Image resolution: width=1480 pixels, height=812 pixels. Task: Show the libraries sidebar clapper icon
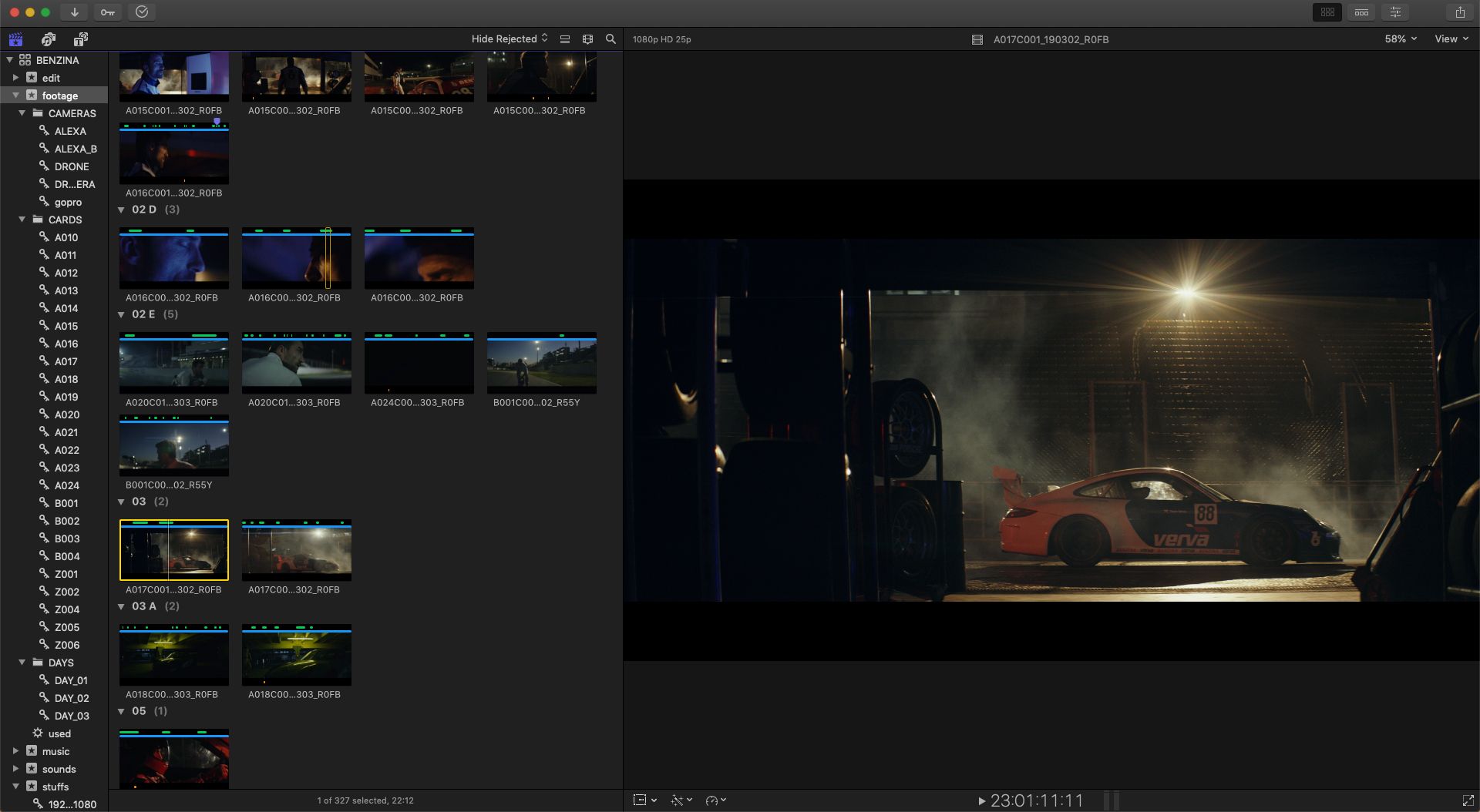click(x=15, y=39)
